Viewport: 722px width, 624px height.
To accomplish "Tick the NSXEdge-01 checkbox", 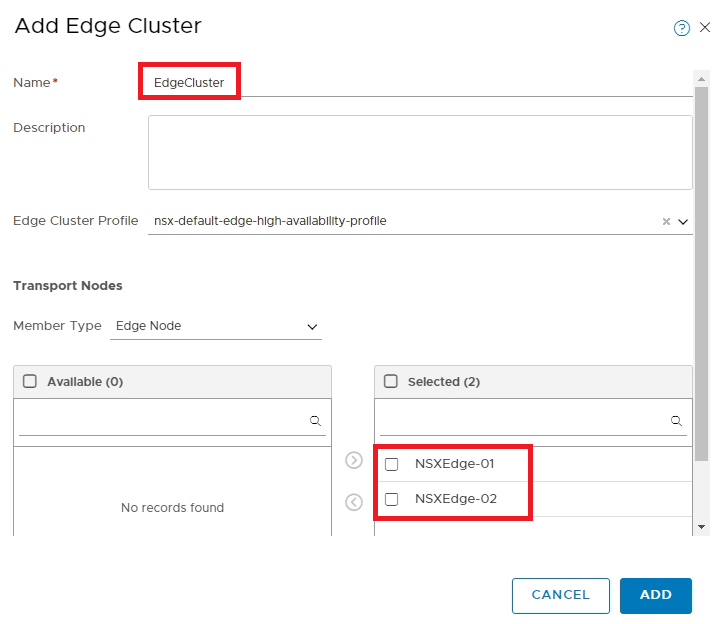I will [391, 464].
